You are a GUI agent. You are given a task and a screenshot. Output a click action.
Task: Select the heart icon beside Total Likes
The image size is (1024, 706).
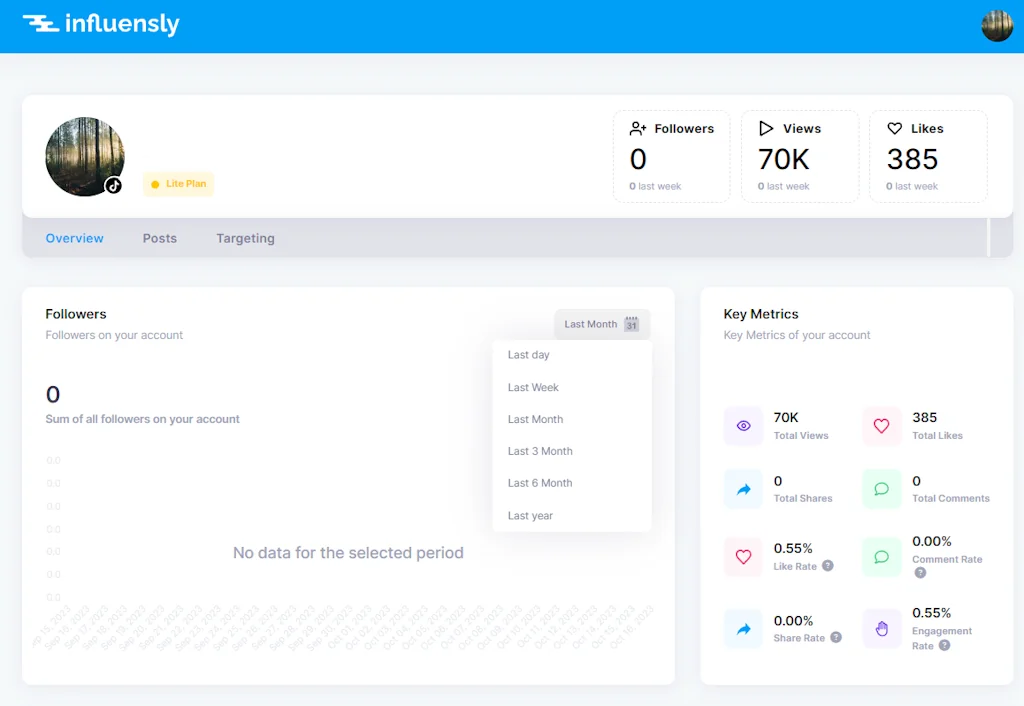[x=881, y=425]
